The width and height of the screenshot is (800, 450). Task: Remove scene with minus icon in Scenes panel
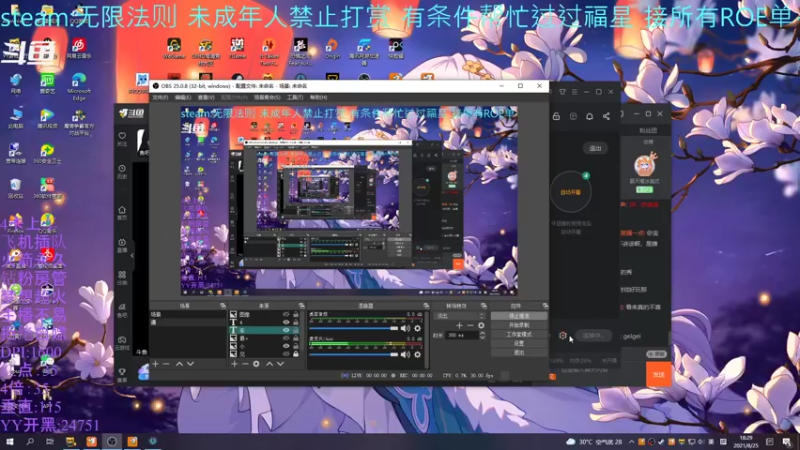166,364
